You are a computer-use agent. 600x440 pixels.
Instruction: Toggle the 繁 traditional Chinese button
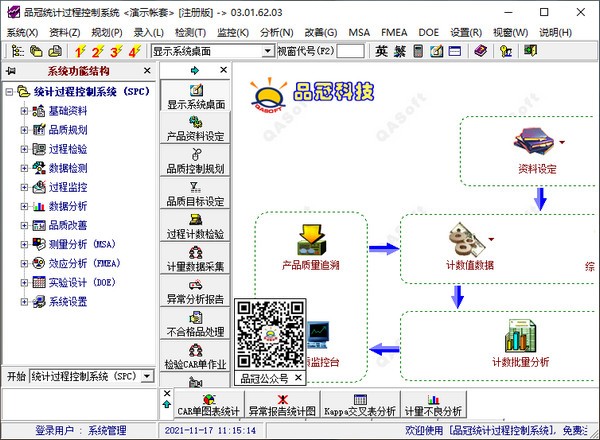(399, 50)
